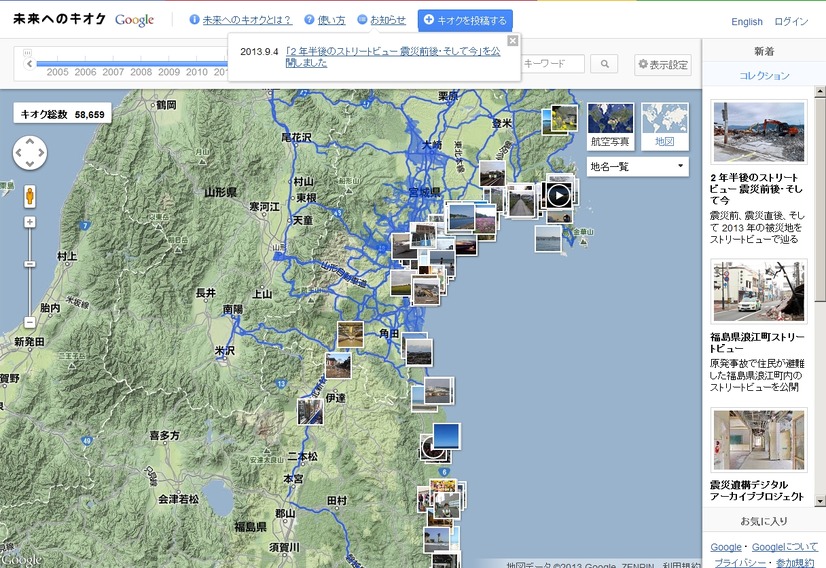Open the お気に入り favorites tab
Image resolution: width=826 pixels, height=568 pixels.
[x=764, y=521]
